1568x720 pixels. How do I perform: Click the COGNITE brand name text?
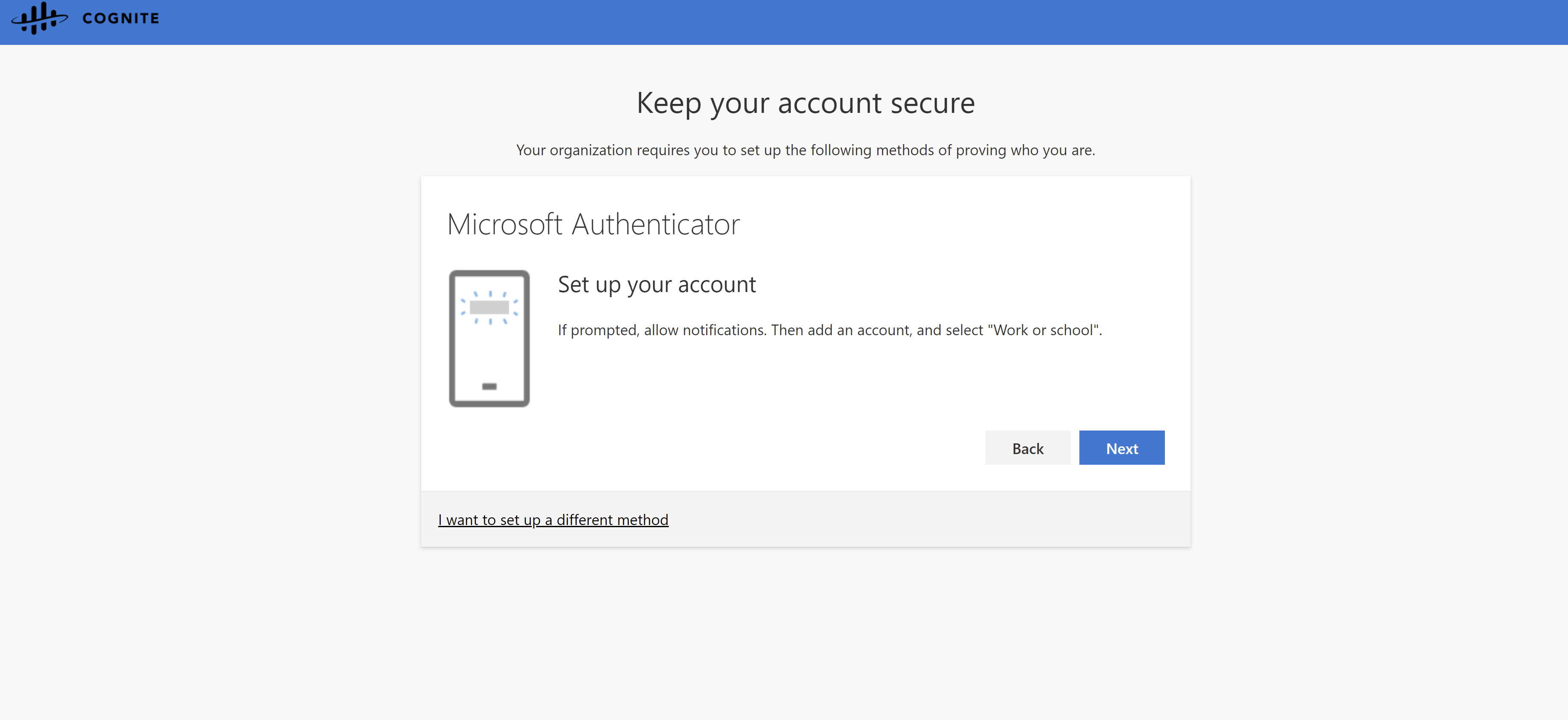121,19
